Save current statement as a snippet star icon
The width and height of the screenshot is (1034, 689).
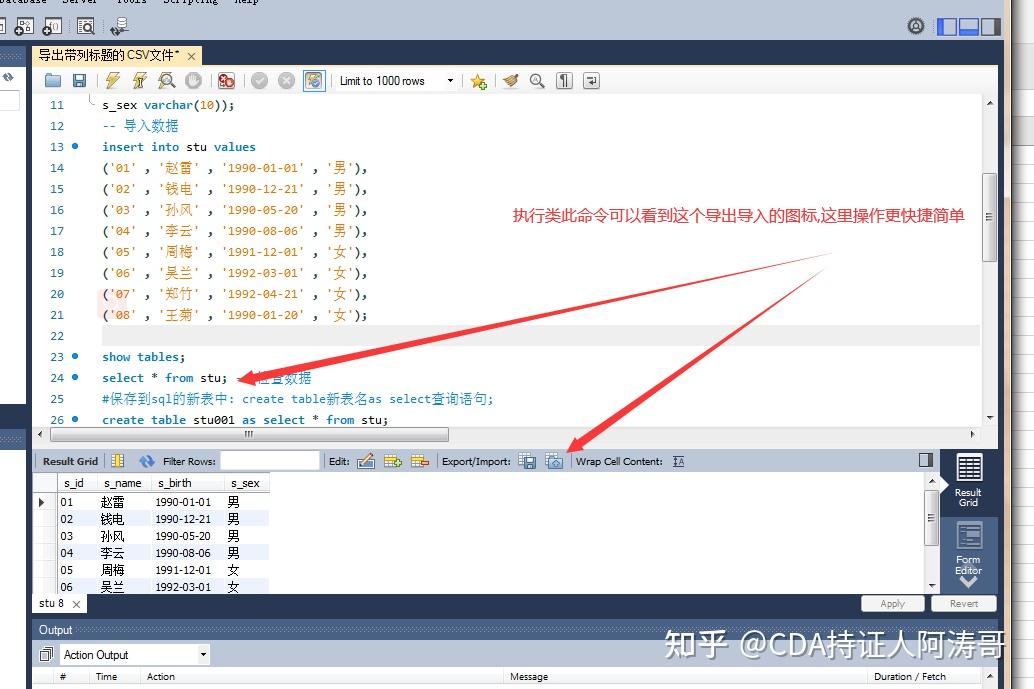click(478, 81)
